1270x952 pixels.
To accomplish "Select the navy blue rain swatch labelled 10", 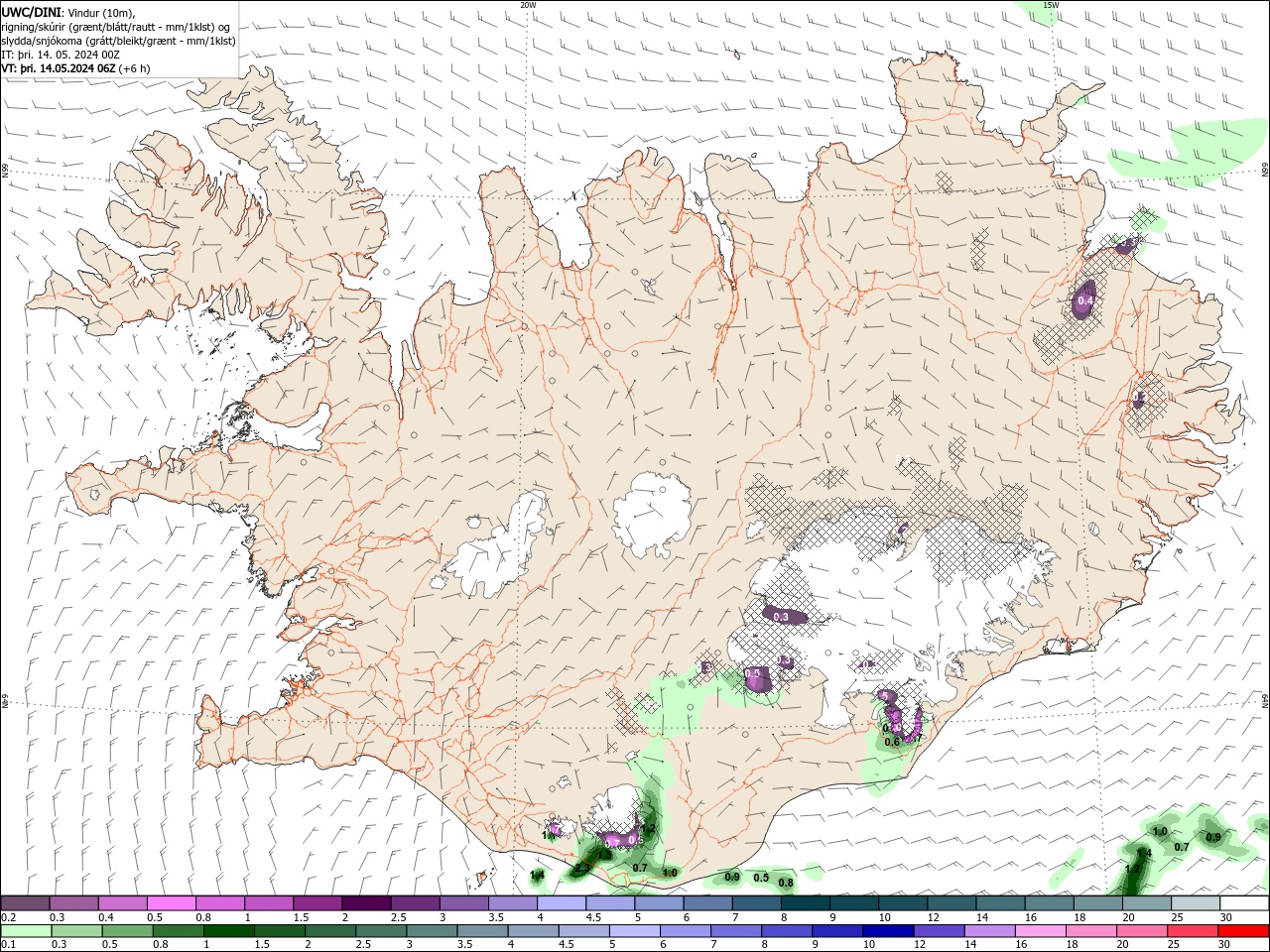I will [887, 931].
